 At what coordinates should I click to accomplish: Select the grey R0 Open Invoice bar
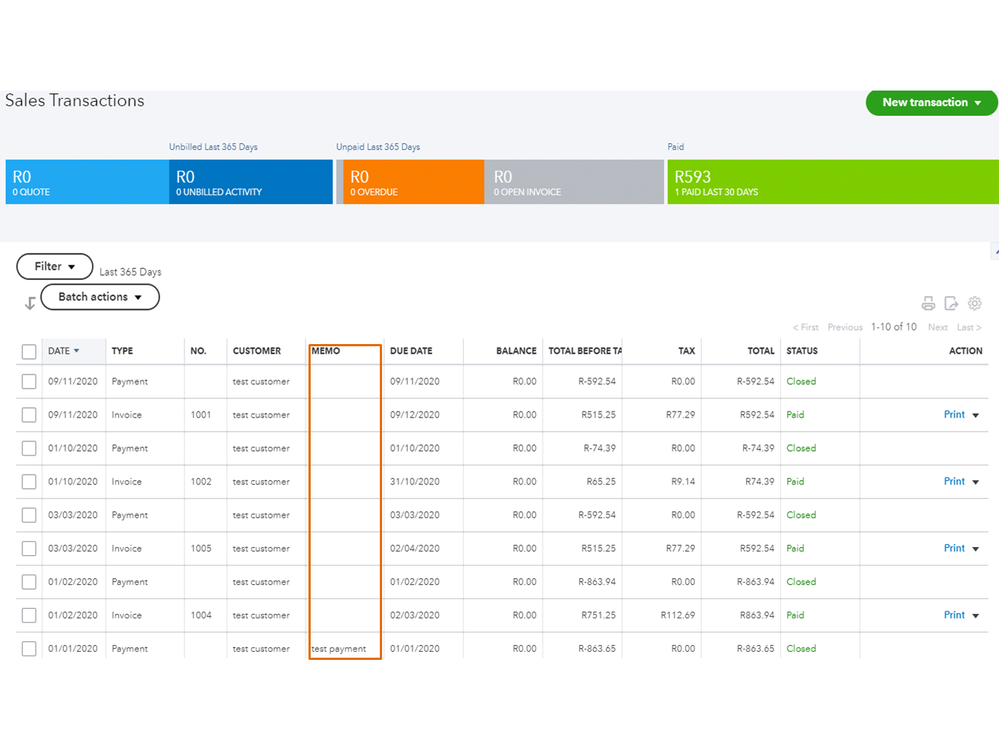(x=574, y=182)
